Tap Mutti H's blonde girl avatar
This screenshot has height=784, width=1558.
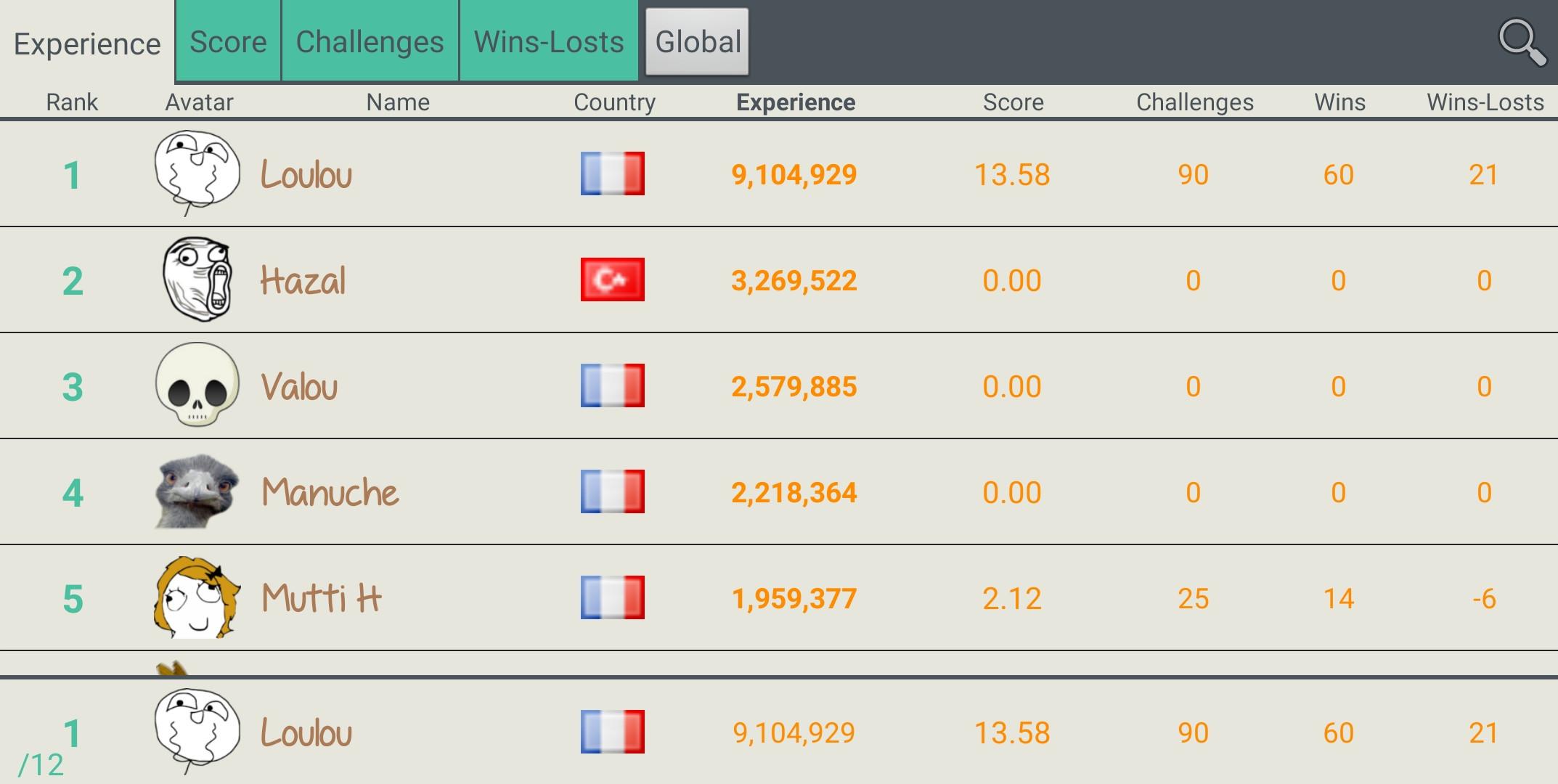[197, 597]
